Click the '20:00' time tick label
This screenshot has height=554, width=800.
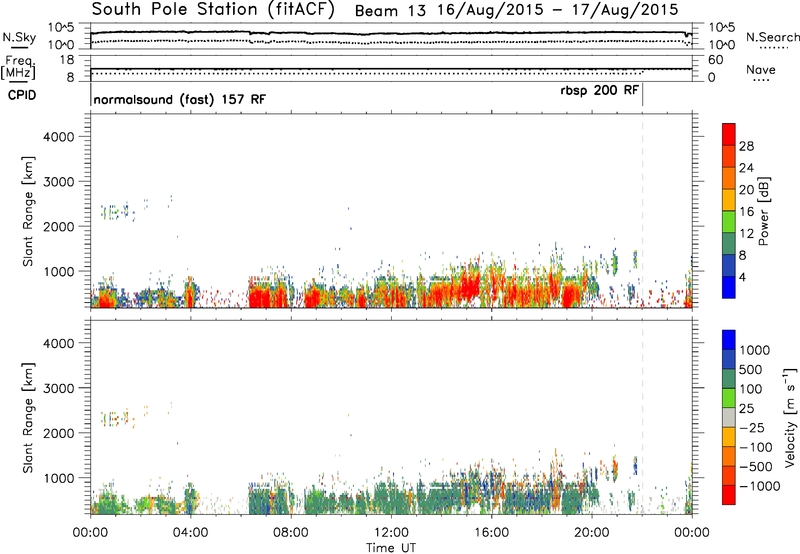(591, 533)
